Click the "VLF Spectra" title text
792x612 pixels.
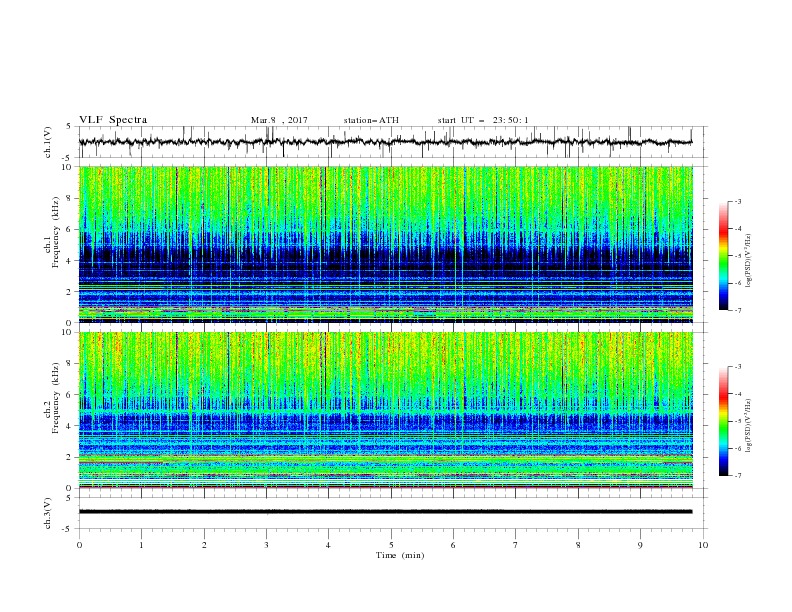click(113, 120)
